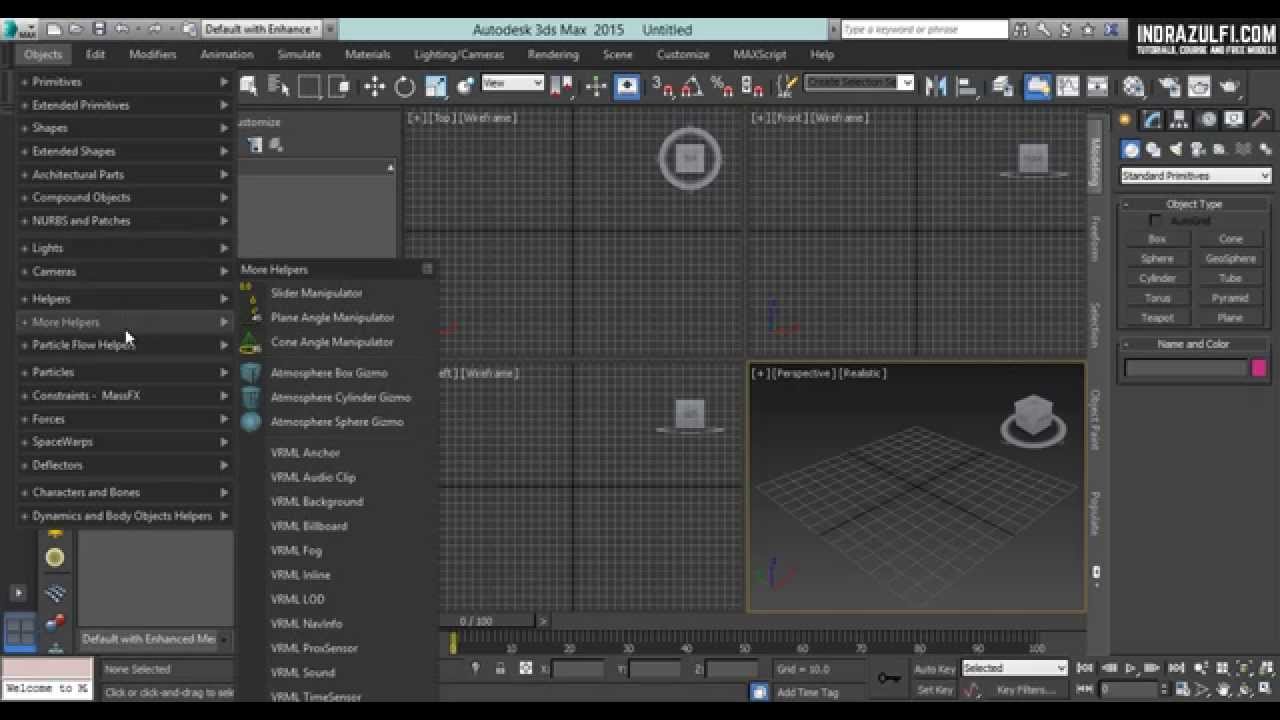
Task: Toggle the isolate selection bulb icon
Action: click(475, 668)
